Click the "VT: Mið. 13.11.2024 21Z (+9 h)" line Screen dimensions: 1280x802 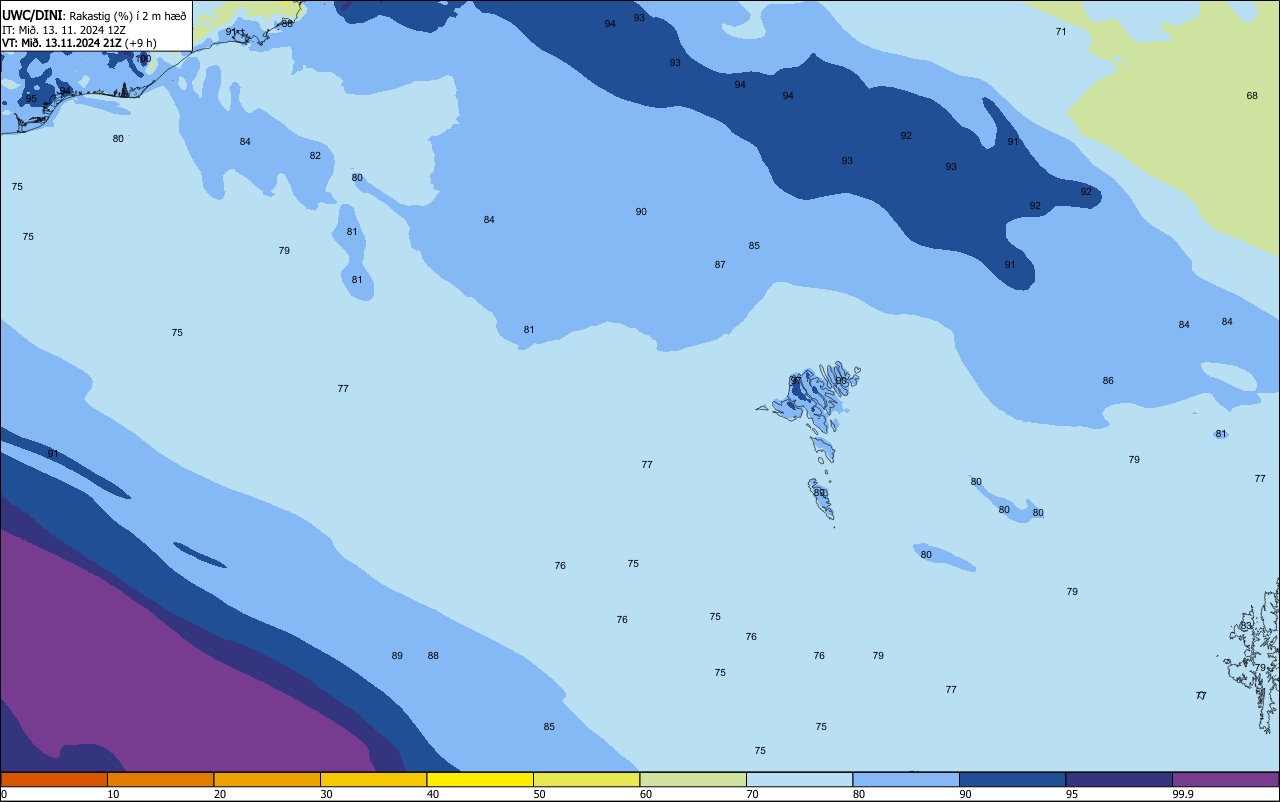pyautogui.click(x=79, y=43)
